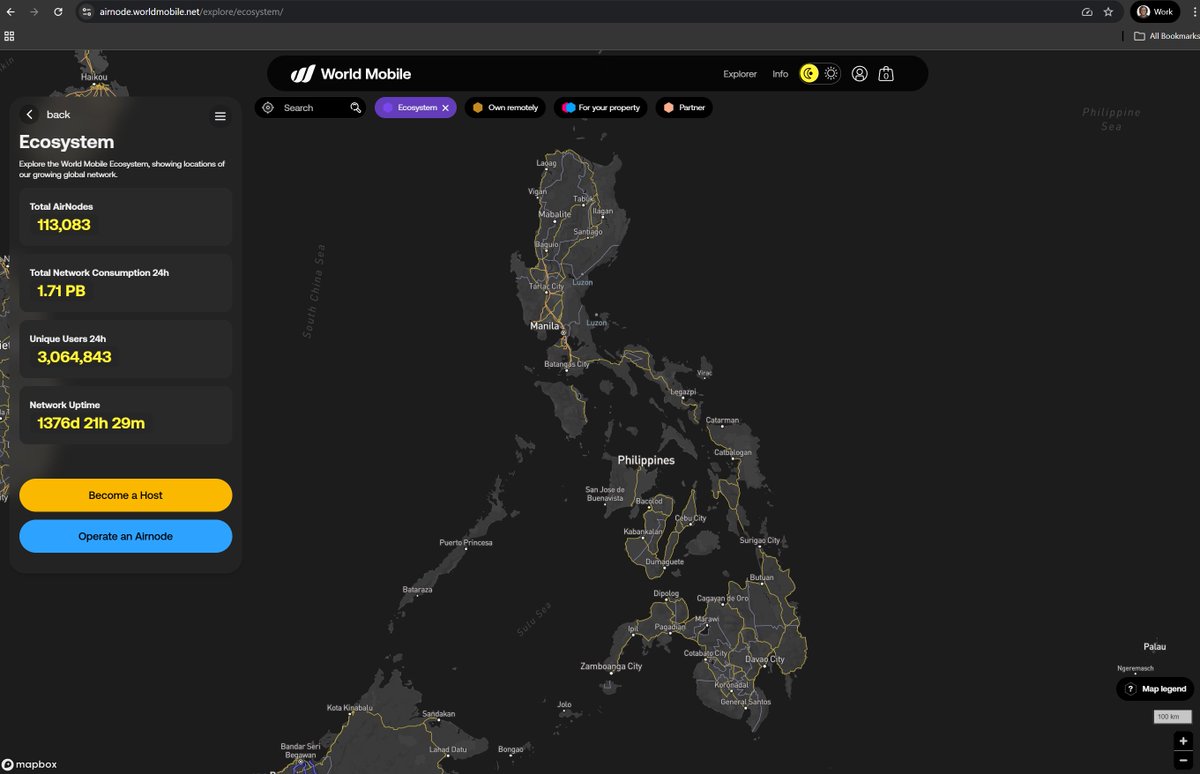1200x774 pixels.
Task: Click browser forward arrow button
Action: tap(34, 12)
